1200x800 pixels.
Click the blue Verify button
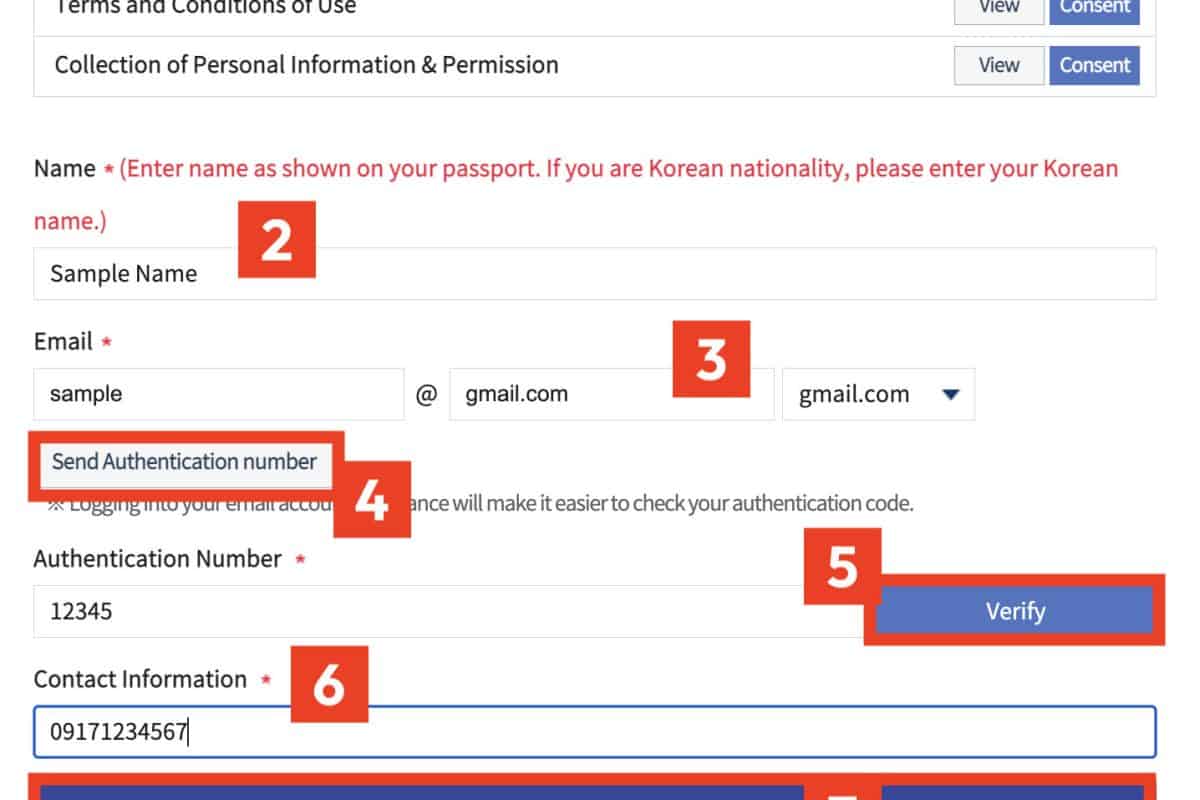tap(1014, 611)
